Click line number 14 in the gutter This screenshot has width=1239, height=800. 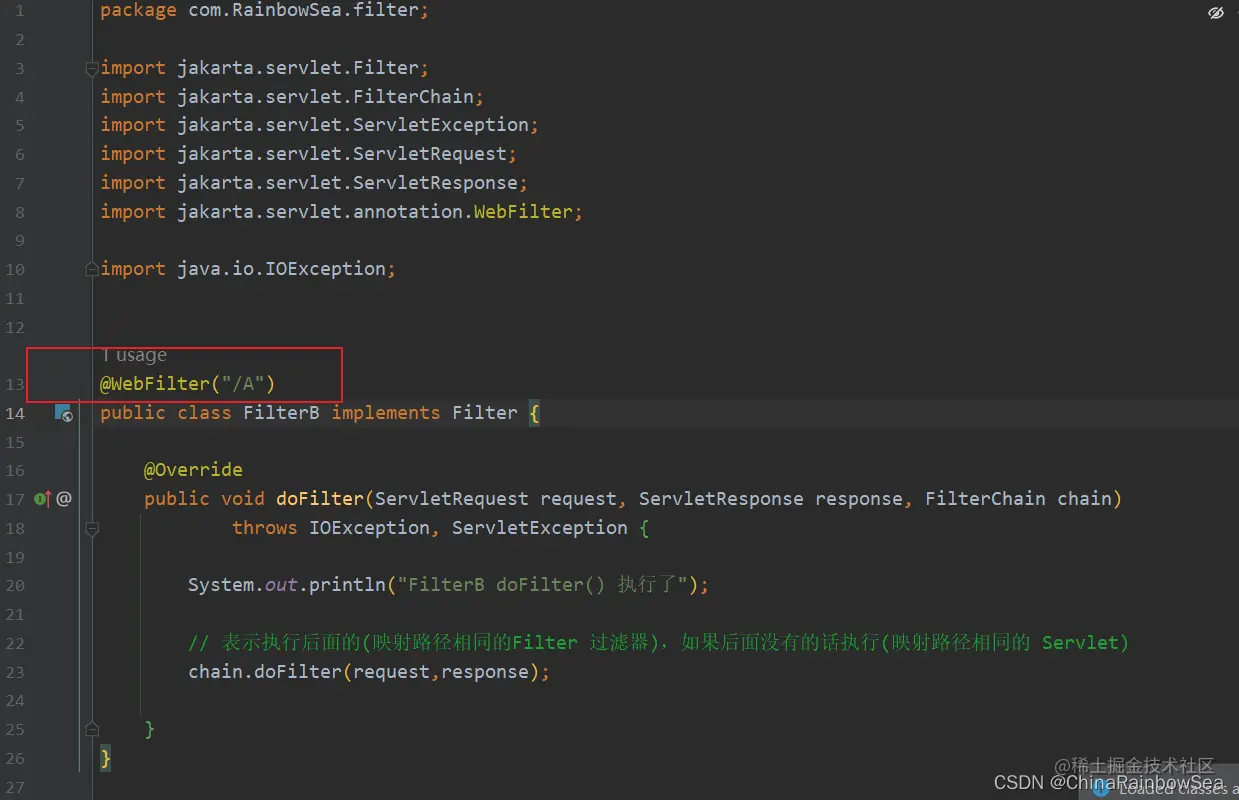coord(14,413)
